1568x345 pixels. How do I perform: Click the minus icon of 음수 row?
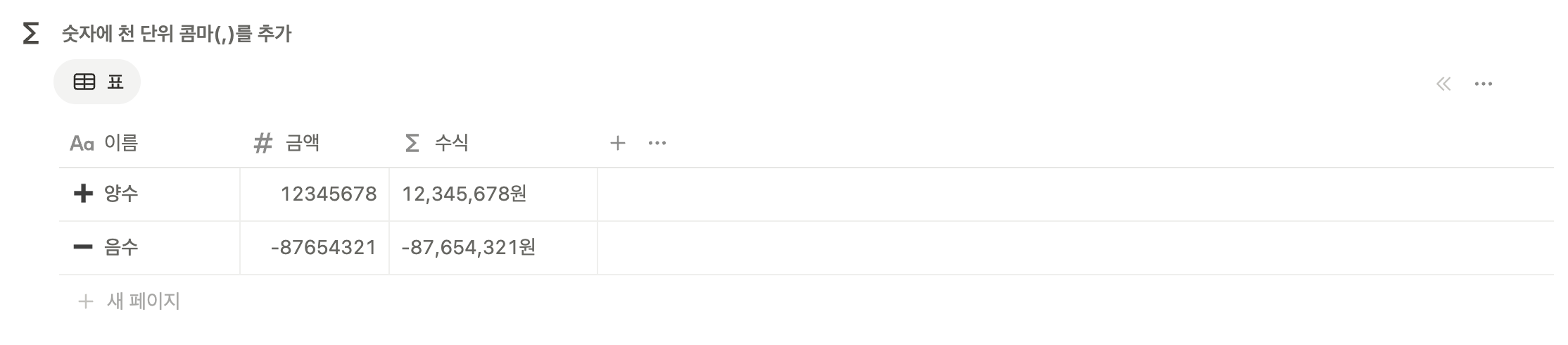pyautogui.click(x=83, y=247)
